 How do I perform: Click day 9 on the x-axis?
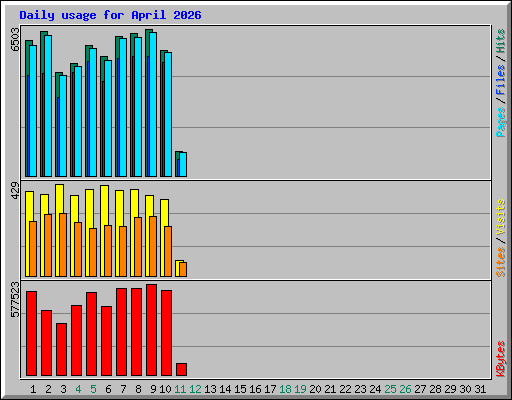tap(153, 389)
